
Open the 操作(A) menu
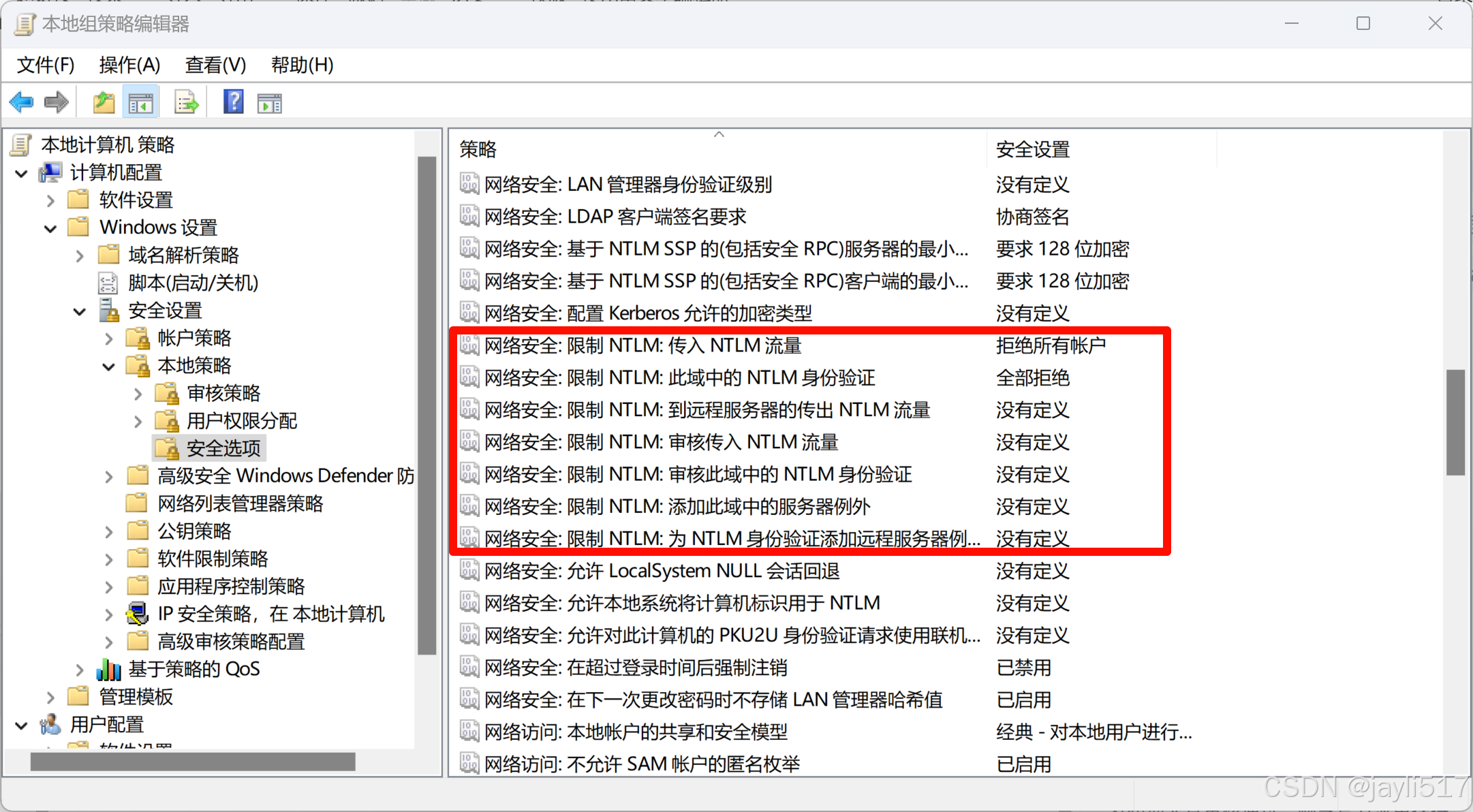[x=129, y=65]
